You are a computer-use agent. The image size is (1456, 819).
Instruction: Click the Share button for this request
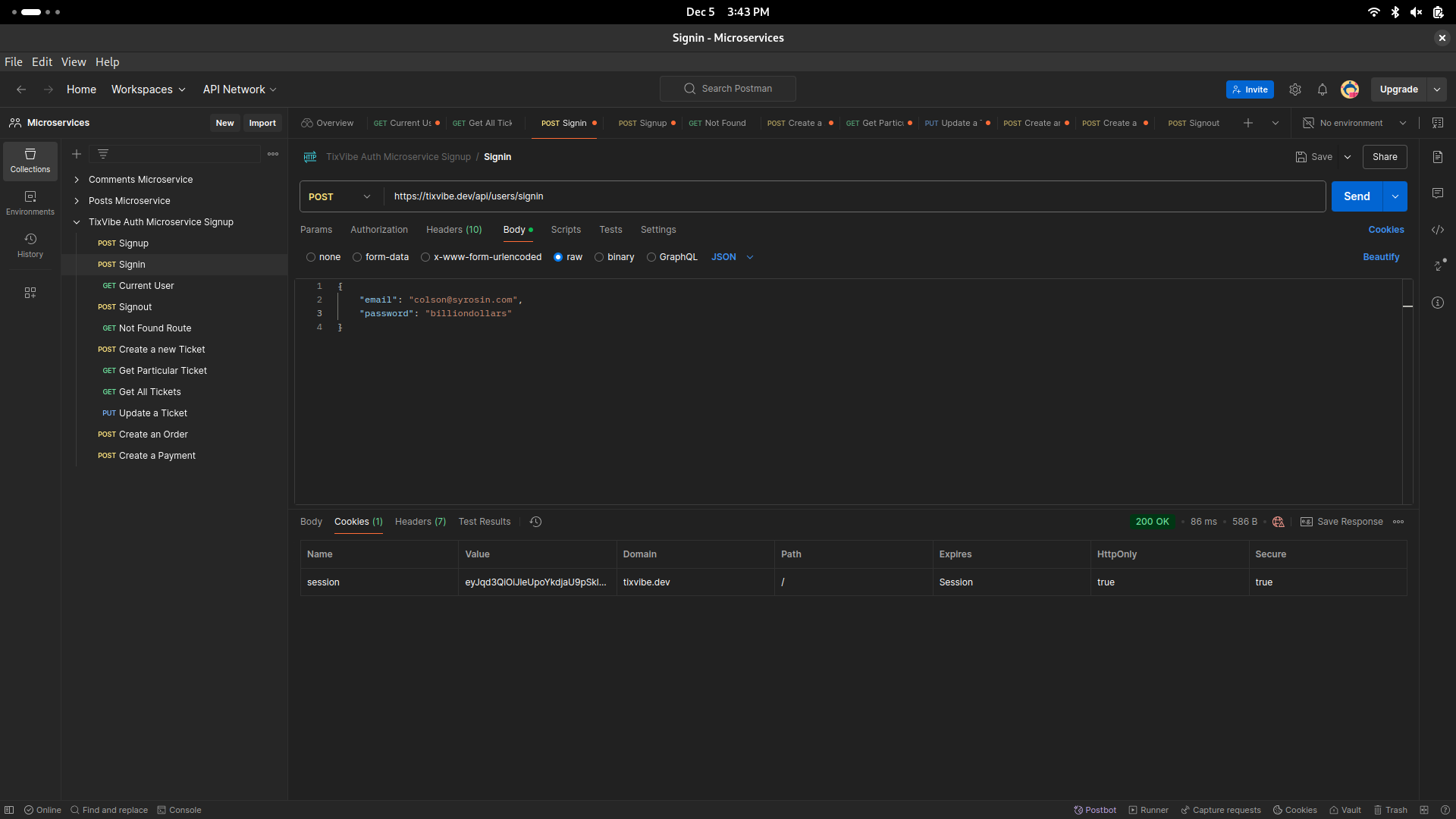tap(1385, 156)
